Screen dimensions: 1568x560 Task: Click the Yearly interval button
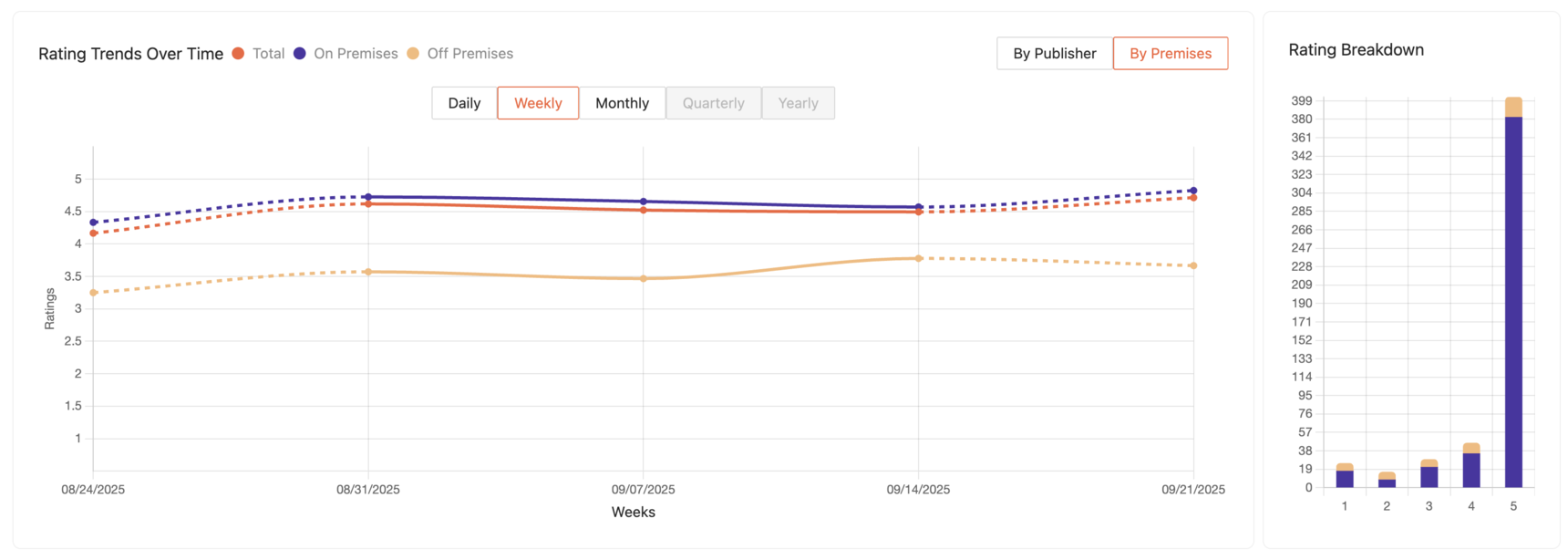pyautogui.click(x=798, y=103)
